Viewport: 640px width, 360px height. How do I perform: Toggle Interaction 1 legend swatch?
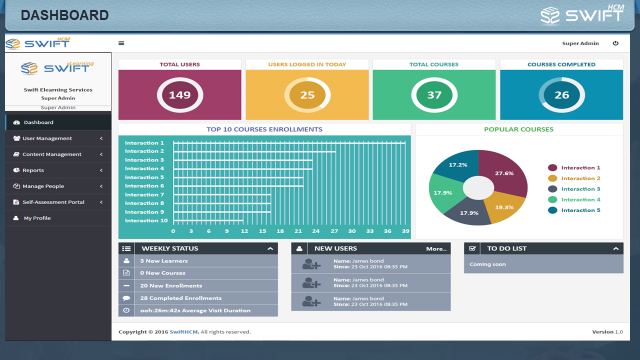coord(552,168)
